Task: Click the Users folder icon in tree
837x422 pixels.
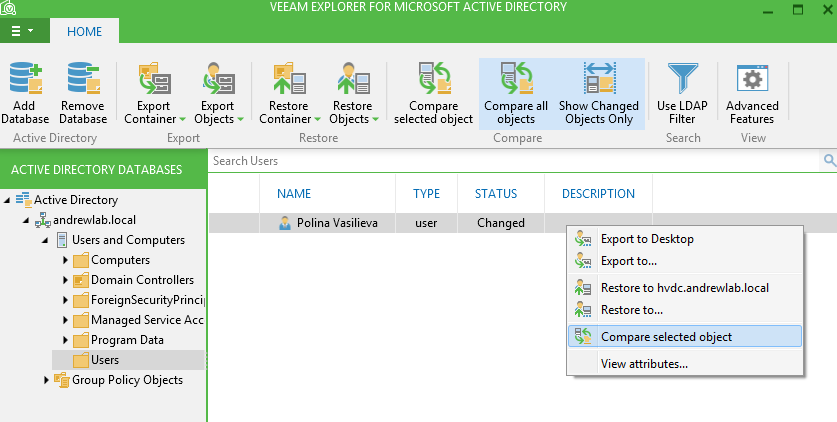Action: 81,360
